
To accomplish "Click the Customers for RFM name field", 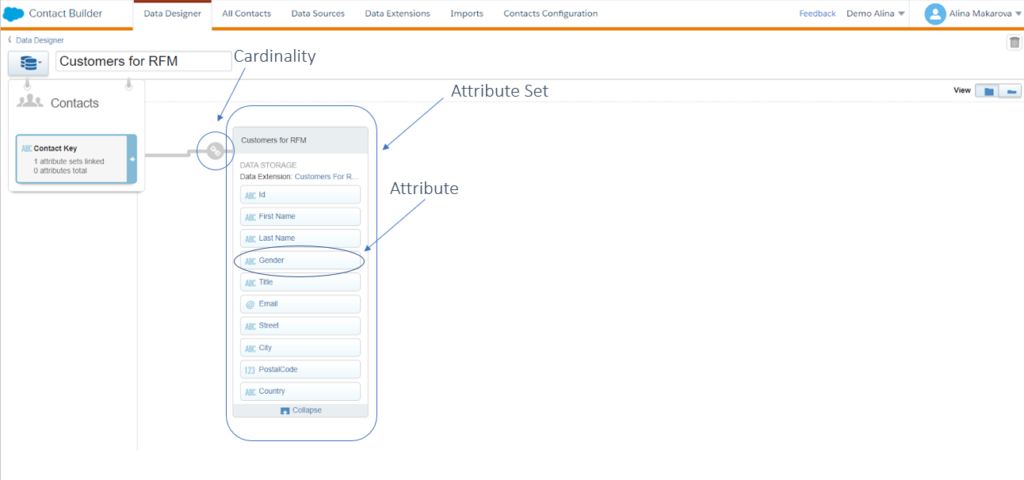I will click(x=143, y=62).
